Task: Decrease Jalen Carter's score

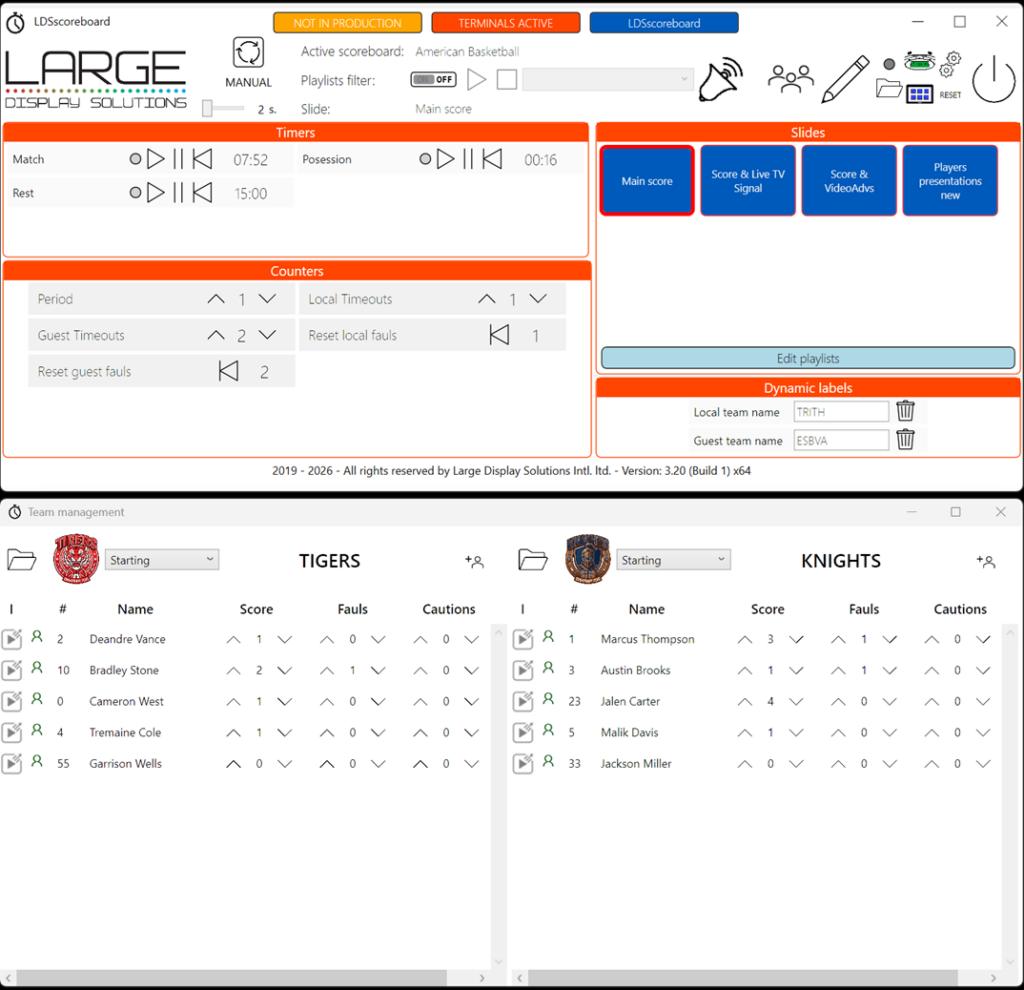Action: click(796, 702)
